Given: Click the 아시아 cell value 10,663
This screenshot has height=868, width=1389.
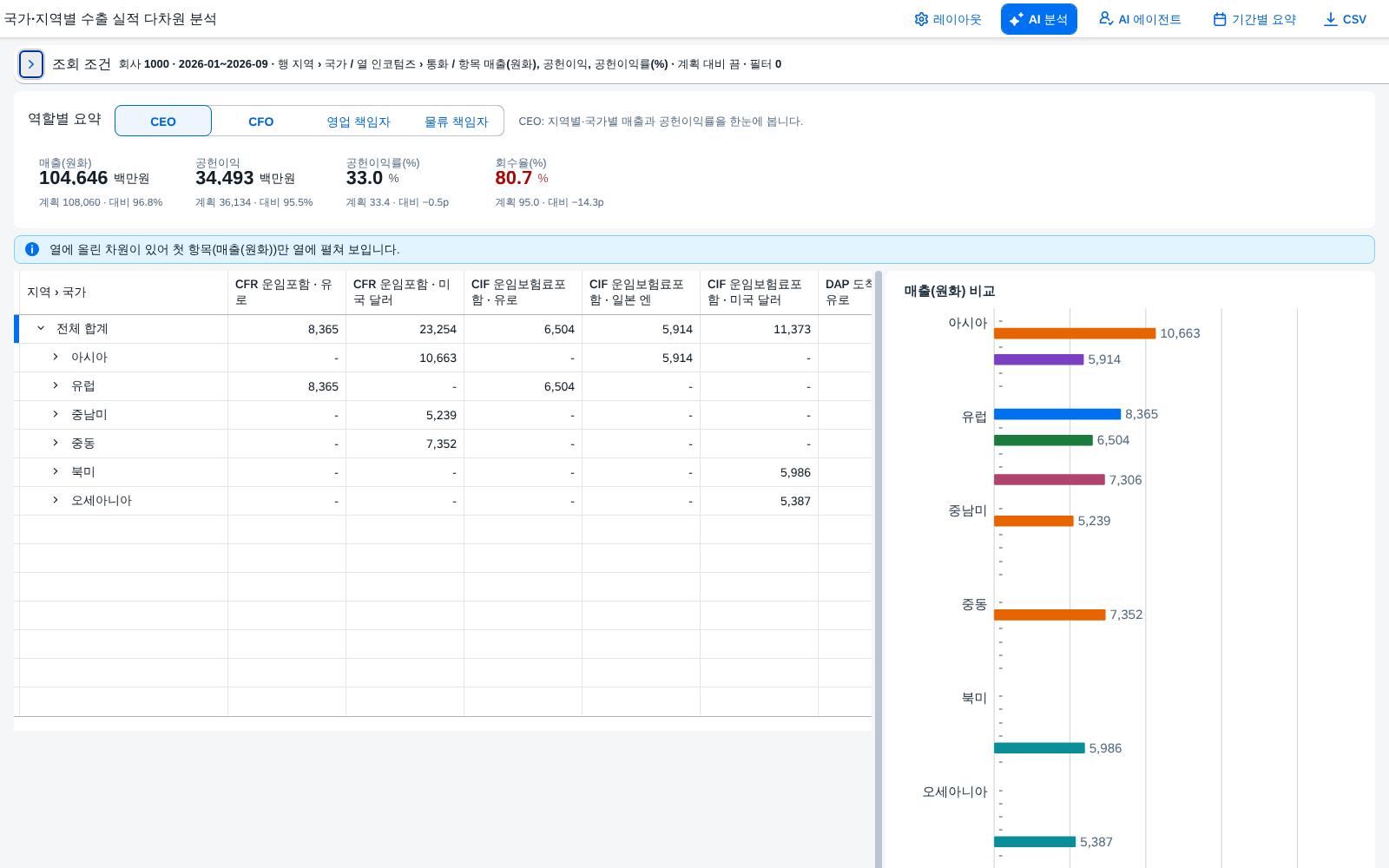Looking at the screenshot, I should tap(438, 358).
